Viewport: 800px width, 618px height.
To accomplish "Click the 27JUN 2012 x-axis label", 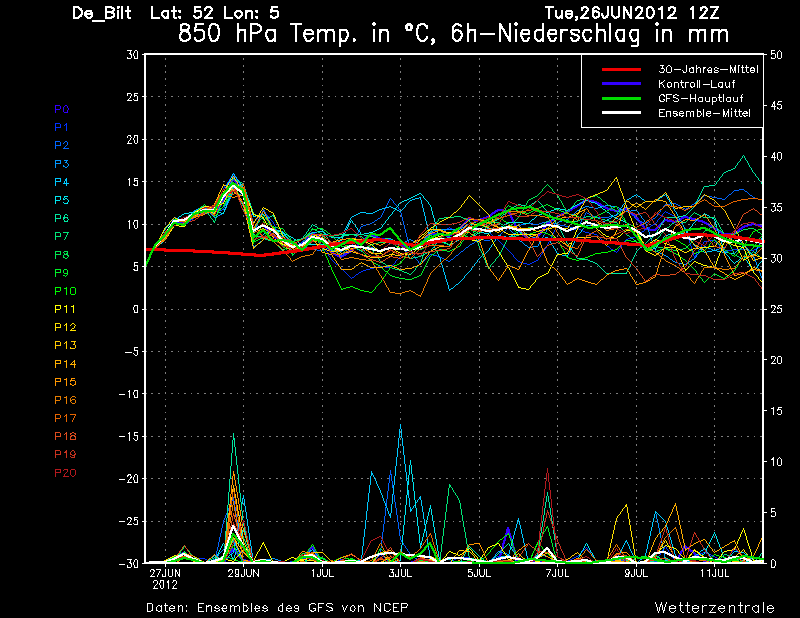I will 165,579.
